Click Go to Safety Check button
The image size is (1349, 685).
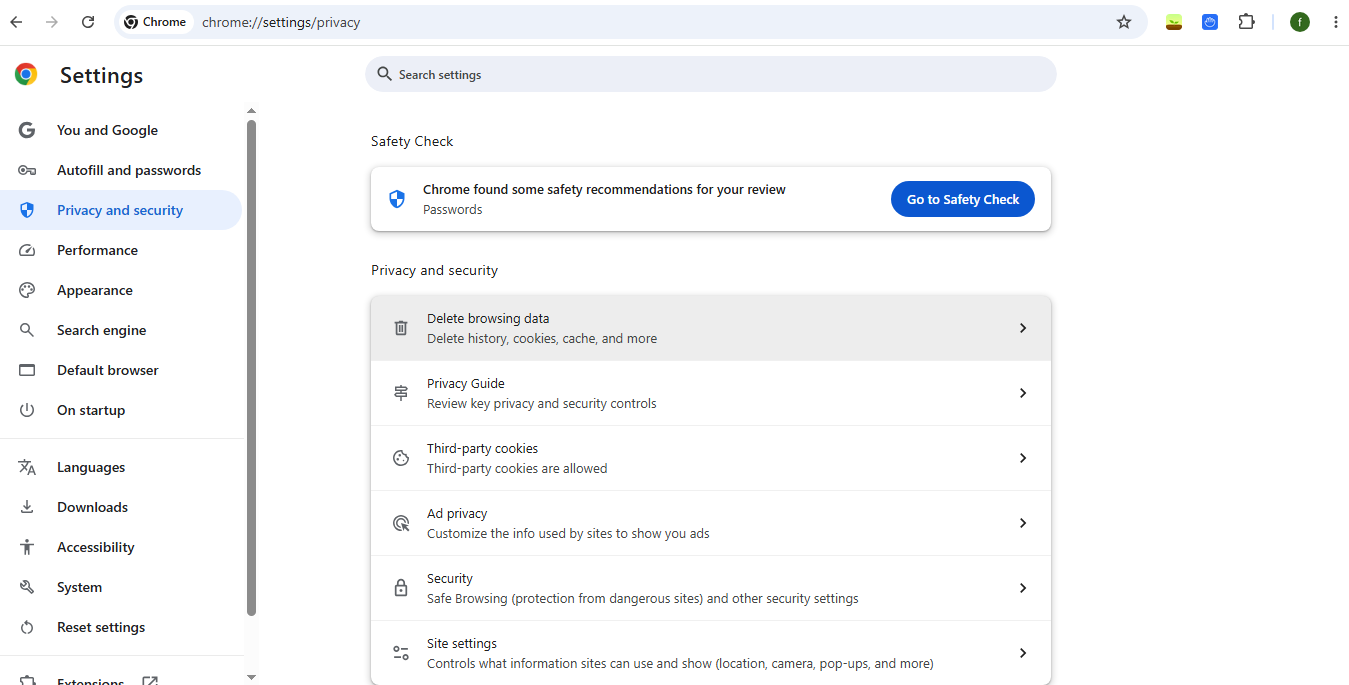(963, 199)
